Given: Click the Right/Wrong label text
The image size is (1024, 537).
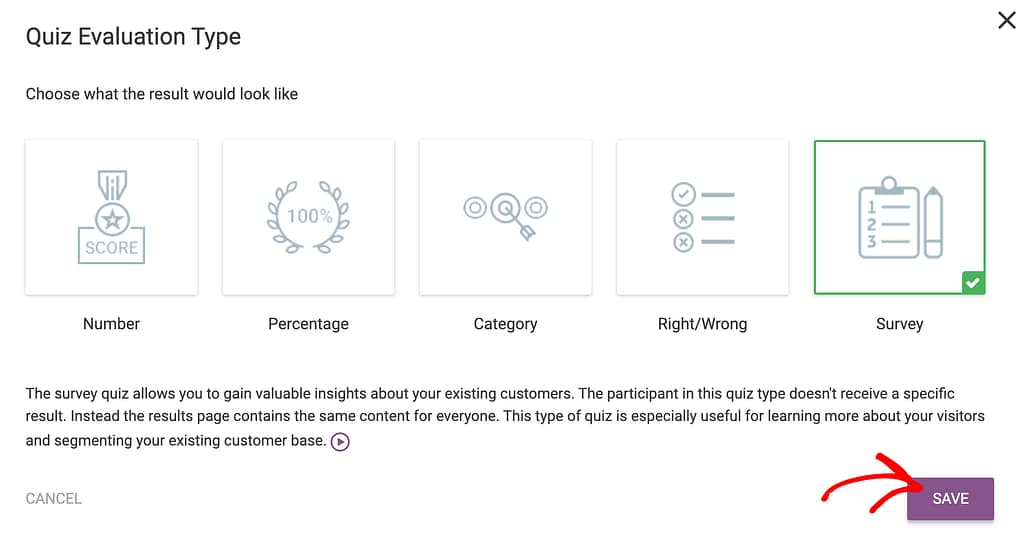Looking at the screenshot, I should point(702,324).
